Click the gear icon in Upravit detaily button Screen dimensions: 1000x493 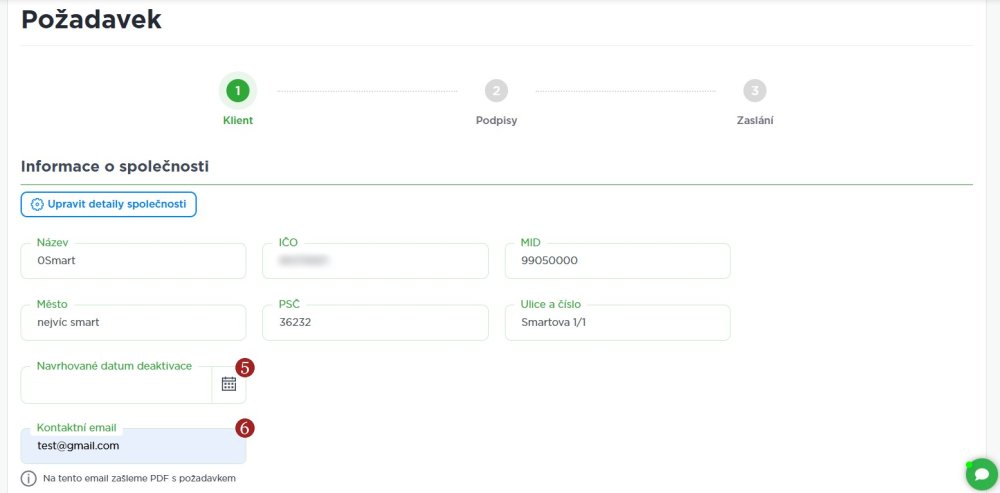click(x=38, y=204)
